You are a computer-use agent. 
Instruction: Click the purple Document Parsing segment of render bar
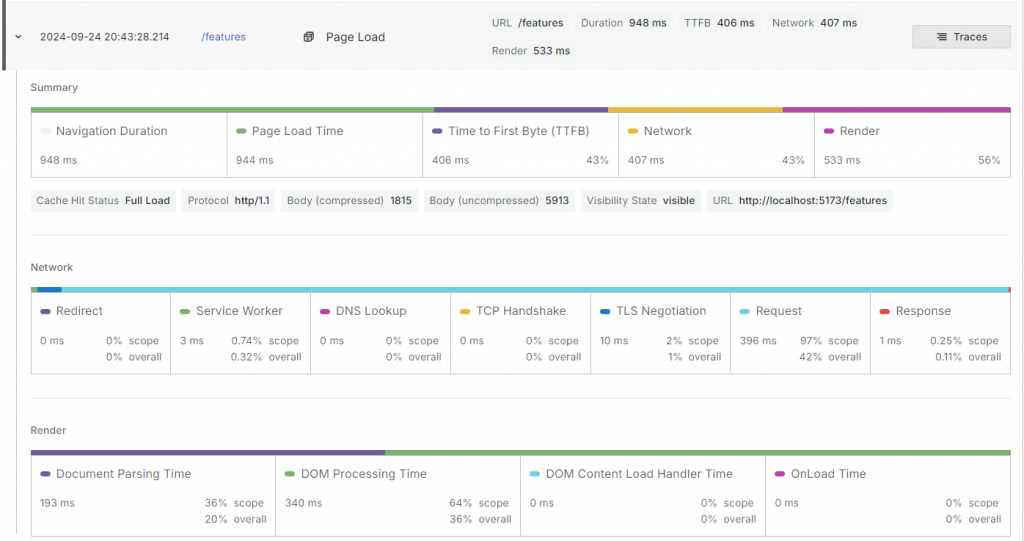[x=208, y=452]
